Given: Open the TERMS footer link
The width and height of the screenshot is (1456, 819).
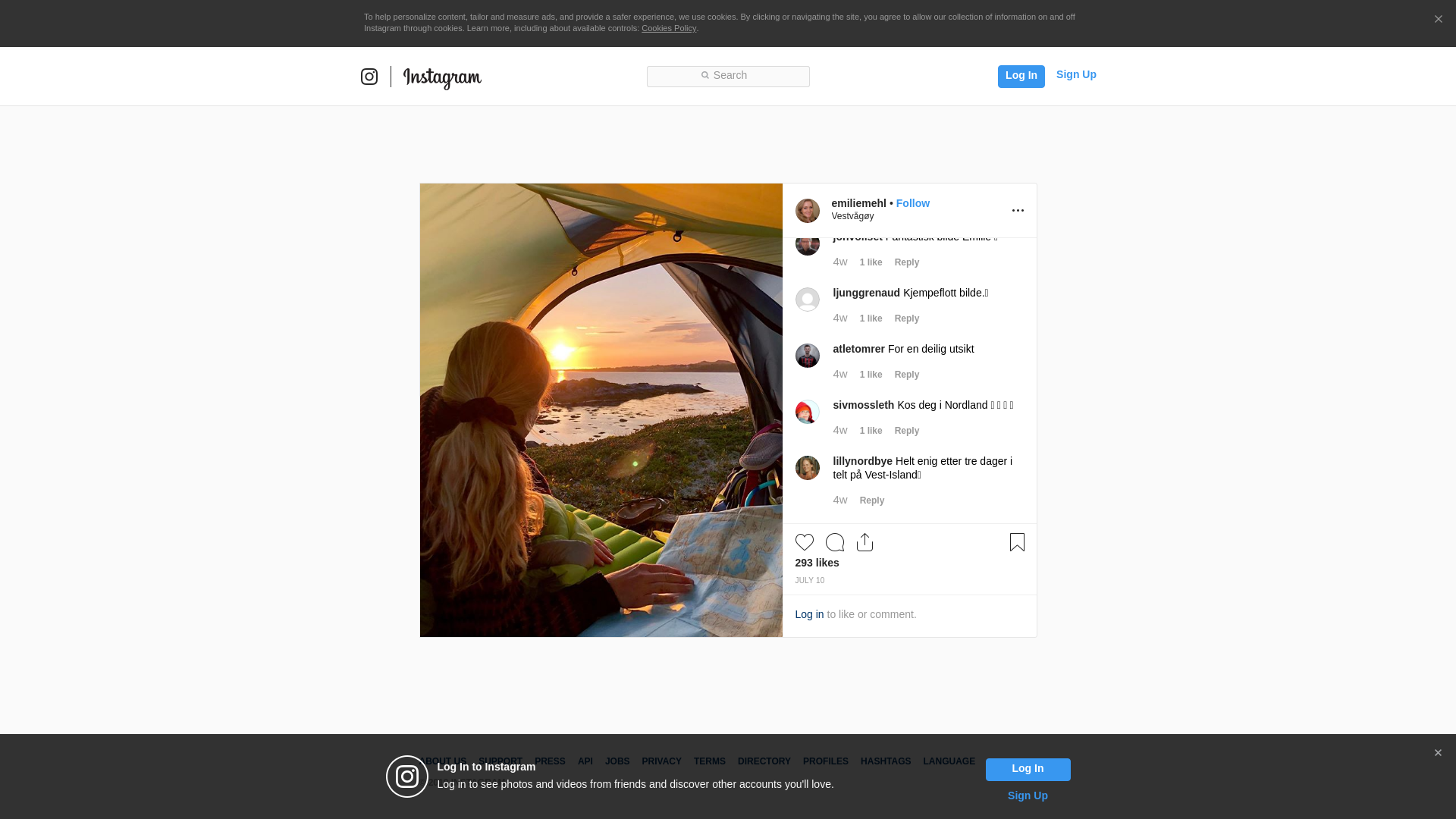Looking at the screenshot, I should coord(709,761).
